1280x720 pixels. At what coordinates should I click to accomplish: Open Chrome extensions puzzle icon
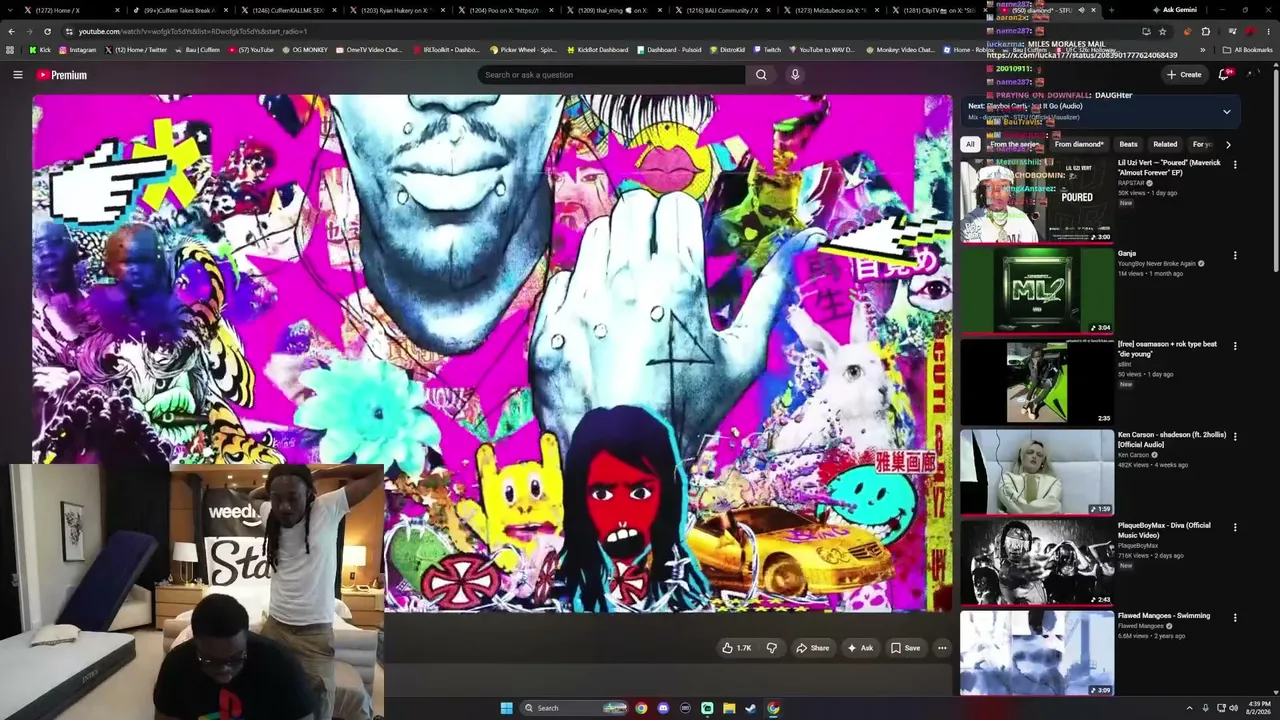(1205, 31)
